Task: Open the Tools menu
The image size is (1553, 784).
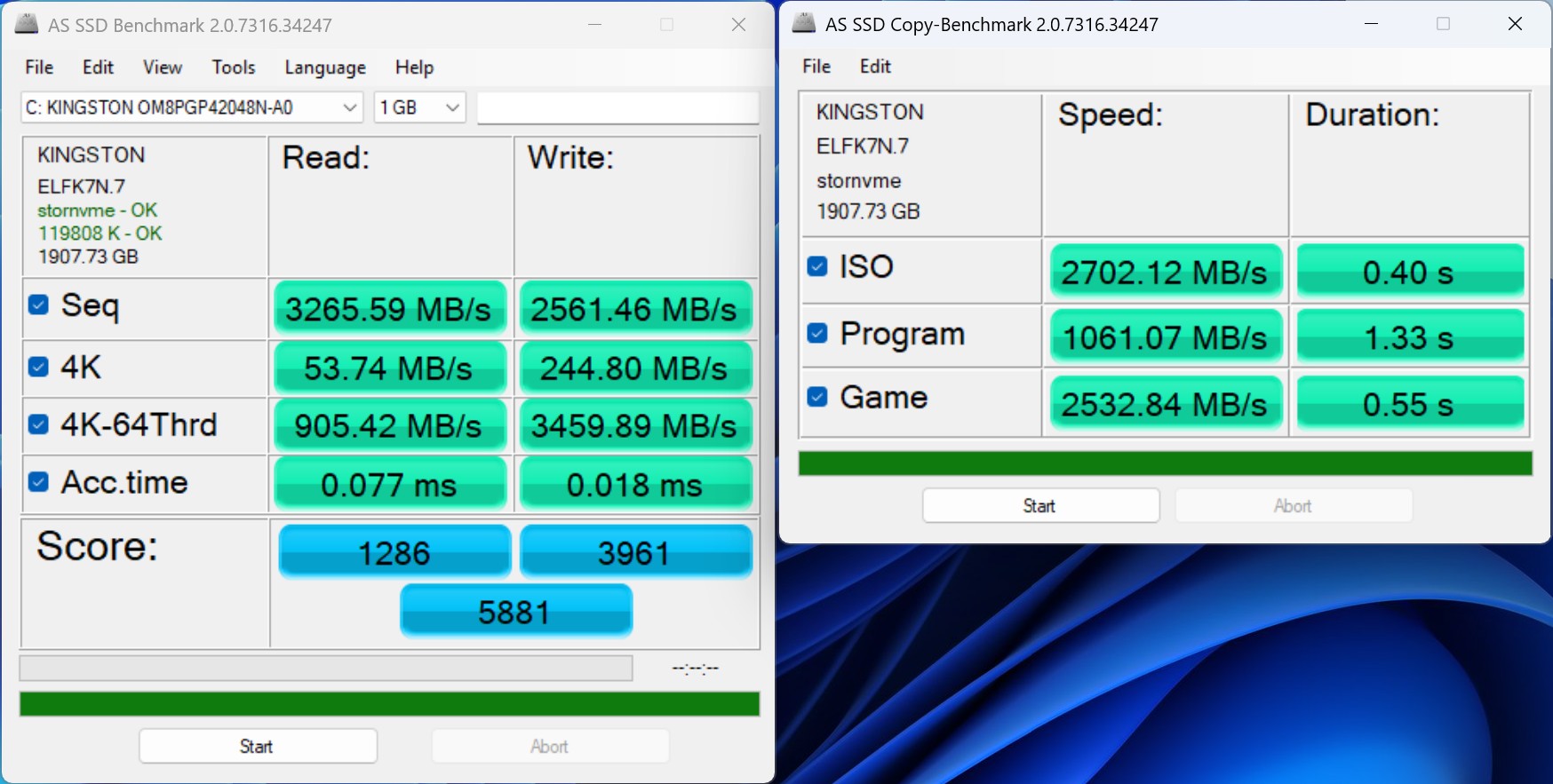Action: pyautogui.click(x=234, y=67)
